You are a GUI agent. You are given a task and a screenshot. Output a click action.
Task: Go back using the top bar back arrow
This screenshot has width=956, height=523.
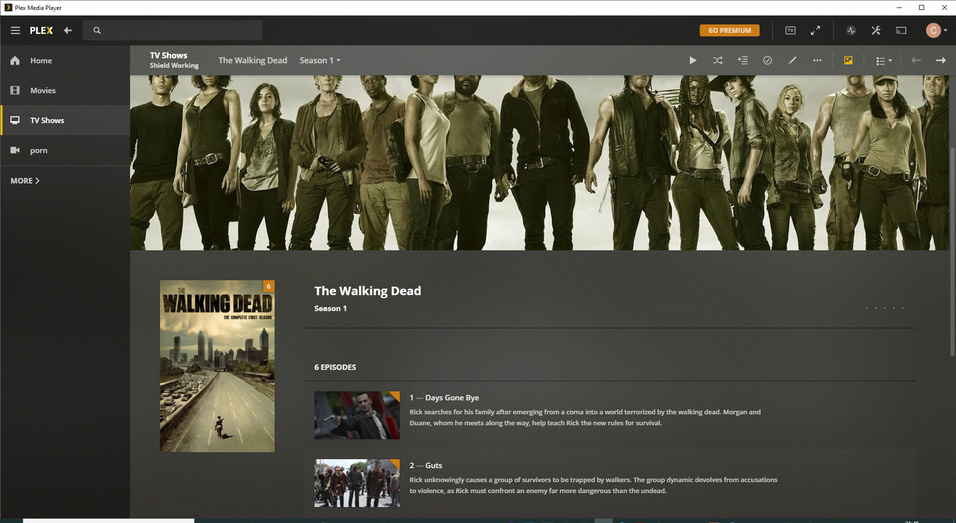click(x=68, y=30)
